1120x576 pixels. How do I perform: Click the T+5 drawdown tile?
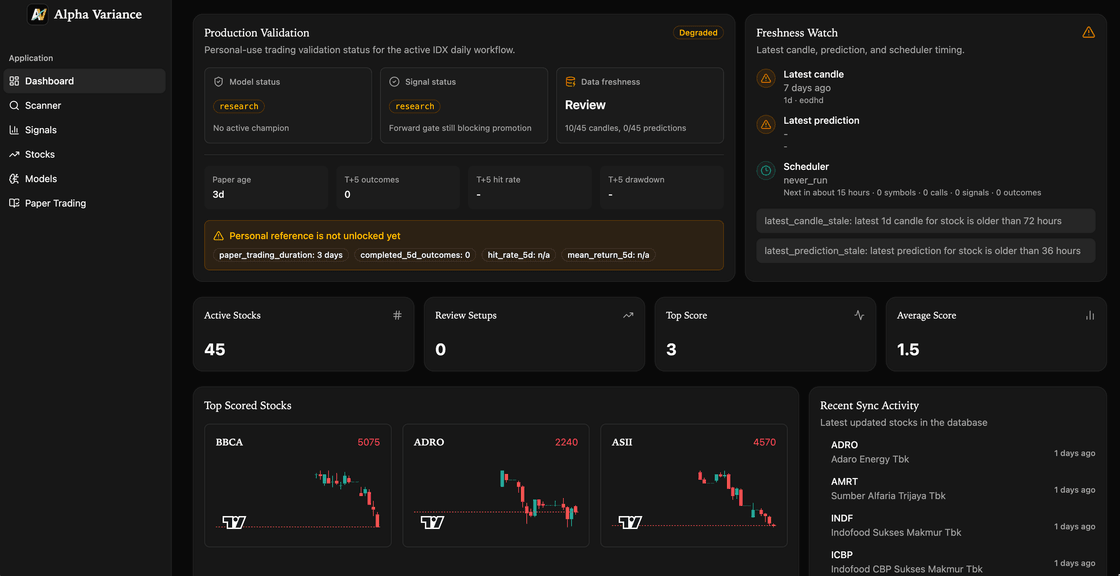point(661,187)
